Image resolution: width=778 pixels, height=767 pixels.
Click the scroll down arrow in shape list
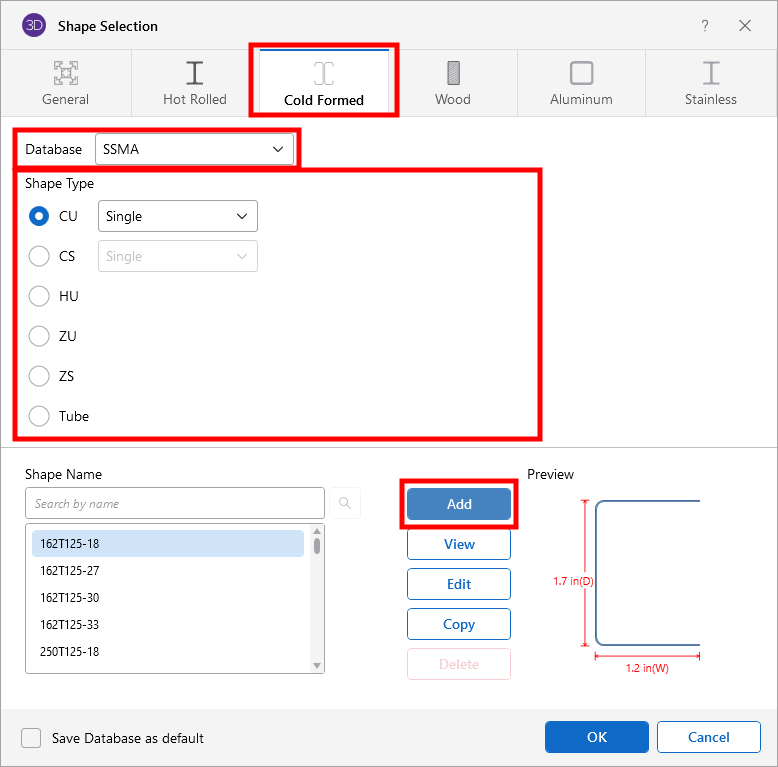317,665
